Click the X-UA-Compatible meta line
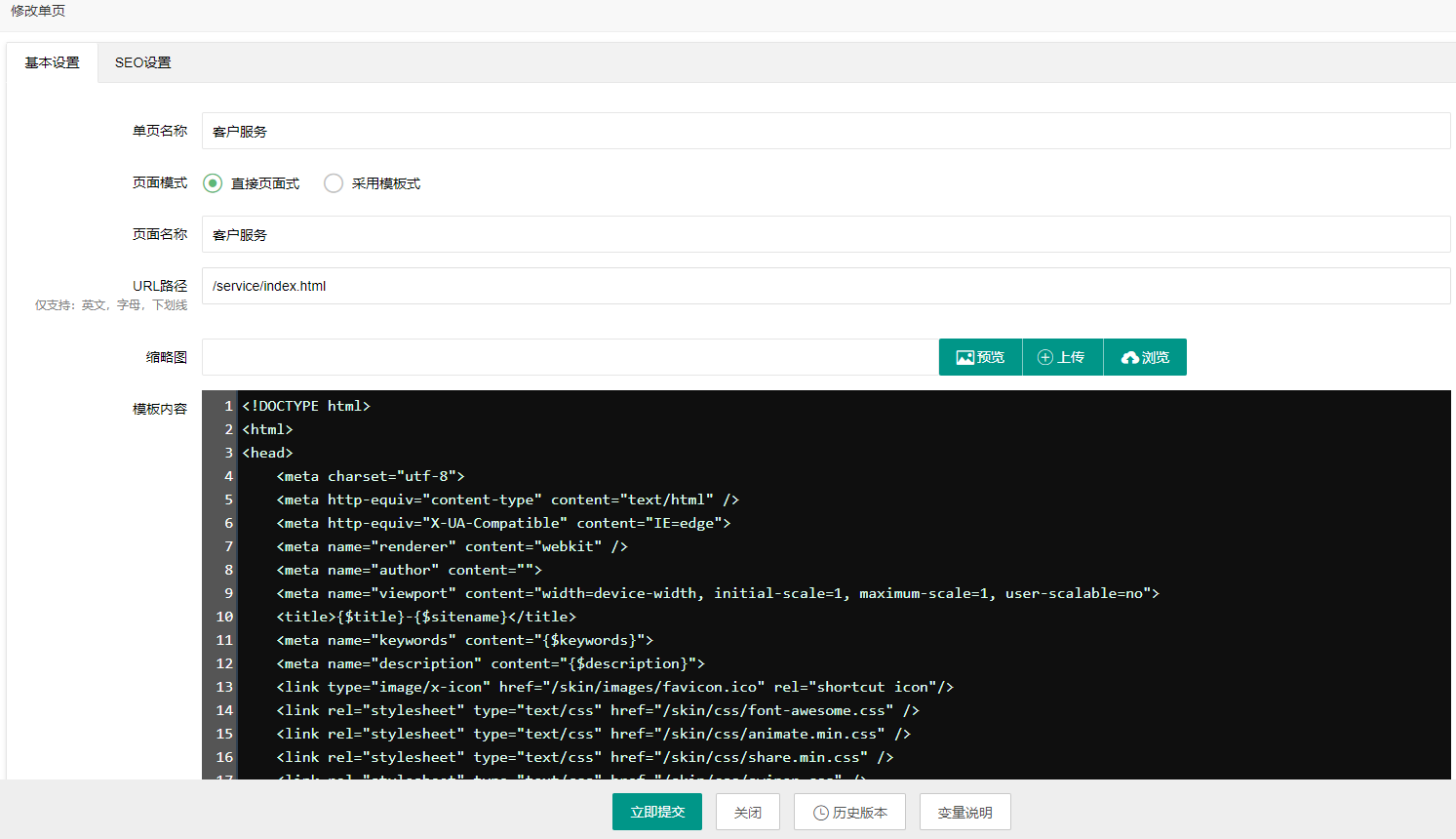The image size is (1456, 839). coord(503,523)
